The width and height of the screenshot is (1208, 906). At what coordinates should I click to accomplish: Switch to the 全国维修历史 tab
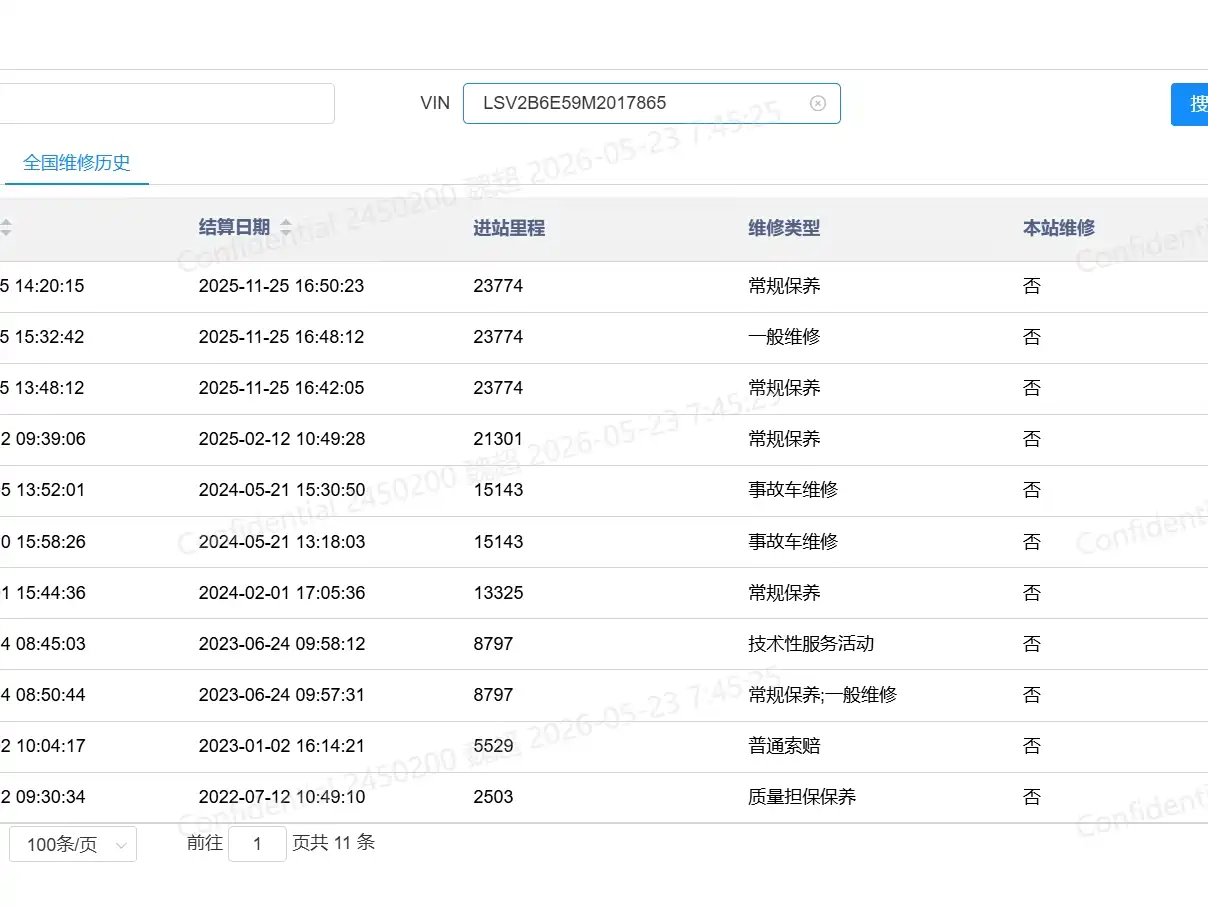click(x=77, y=162)
